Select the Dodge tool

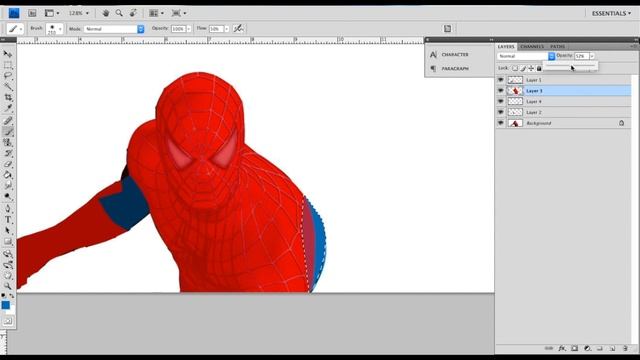tap(8, 196)
